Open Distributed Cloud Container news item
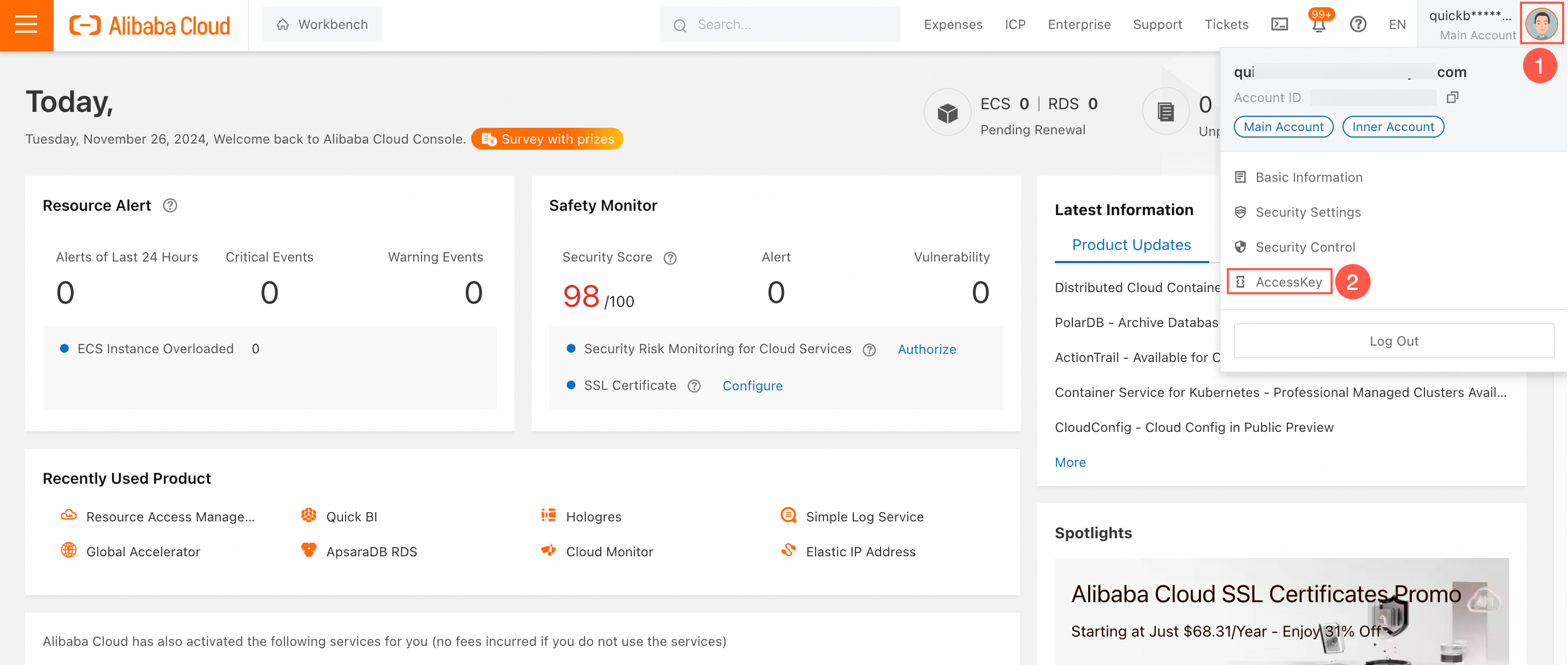This screenshot has height=665, width=1568. click(1137, 287)
